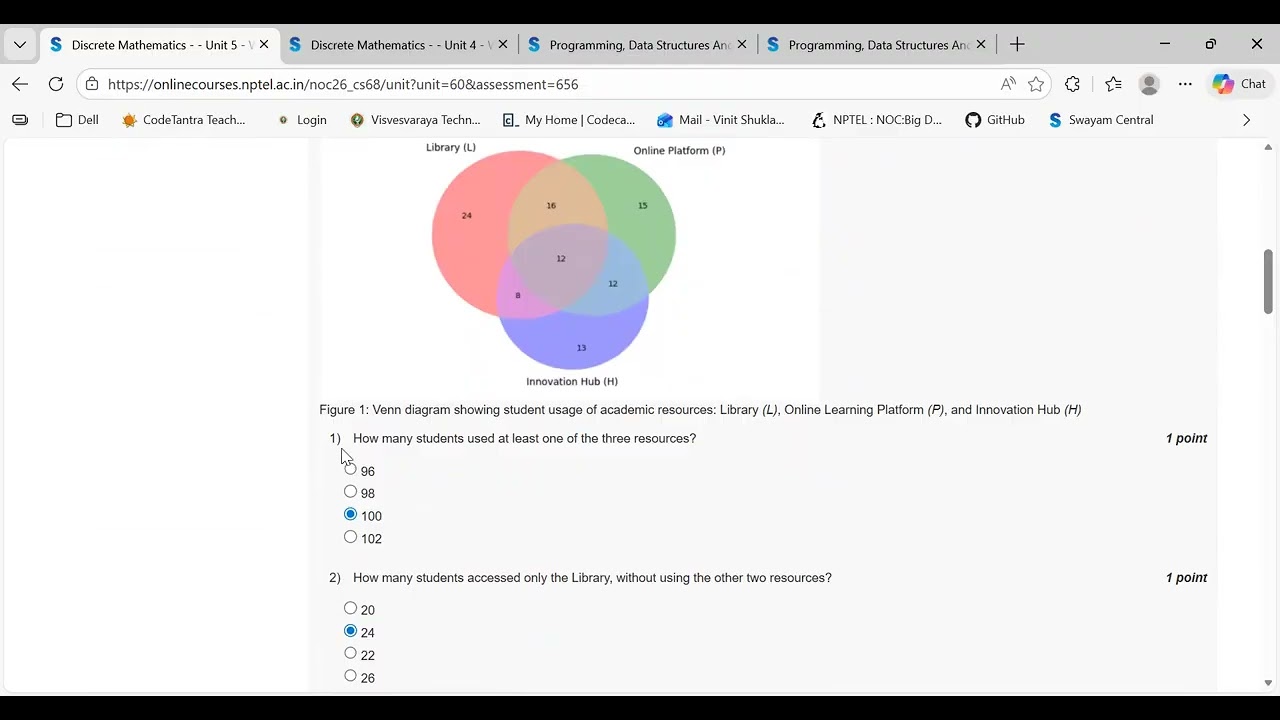Image resolution: width=1280 pixels, height=720 pixels.
Task: Click the address bar URL
Action: click(343, 85)
